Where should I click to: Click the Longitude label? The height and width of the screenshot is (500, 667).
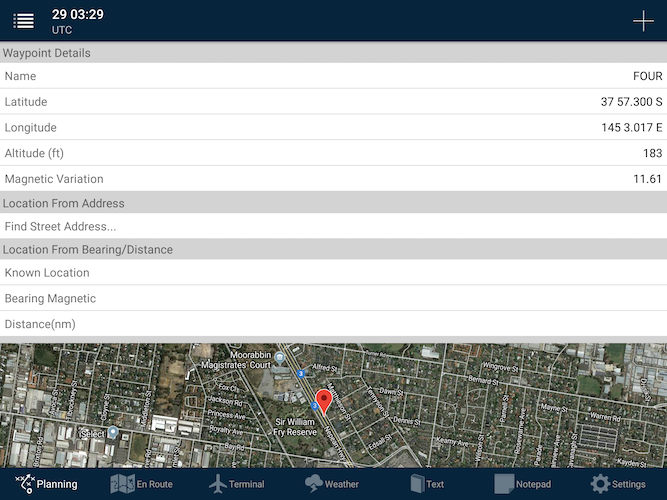click(31, 128)
